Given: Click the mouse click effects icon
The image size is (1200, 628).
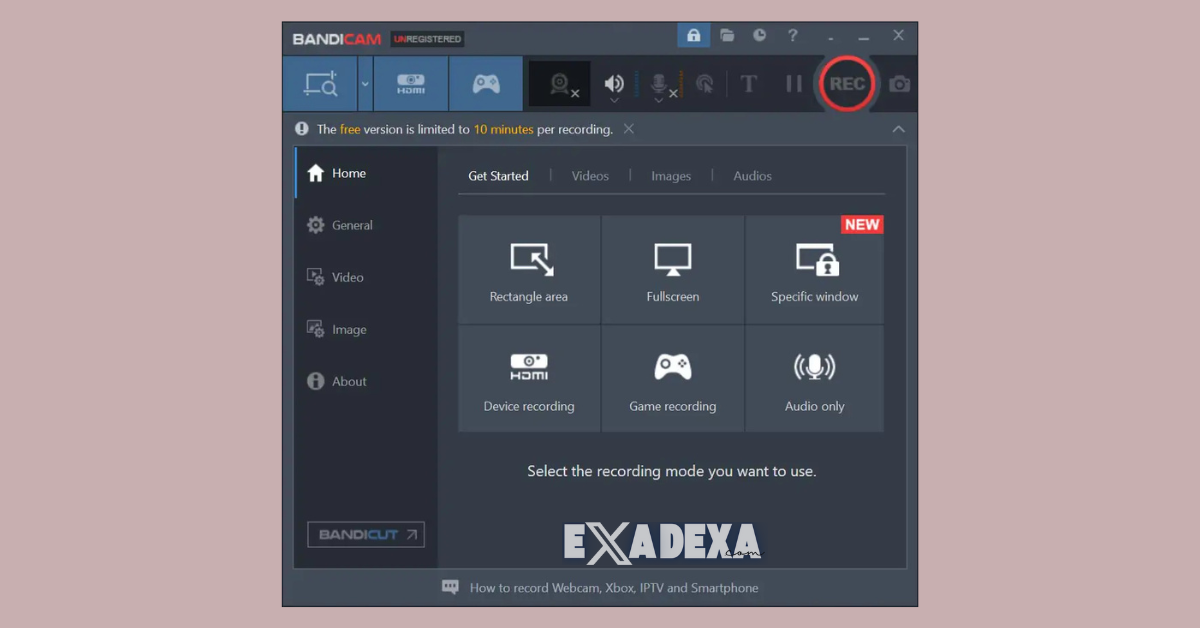Looking at the screenshot, I should coord(705,84).
